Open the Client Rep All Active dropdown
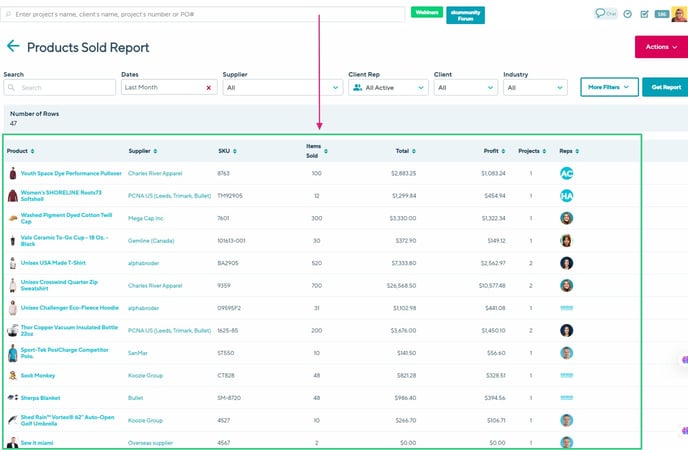688x450 pixels. (387, 88)
